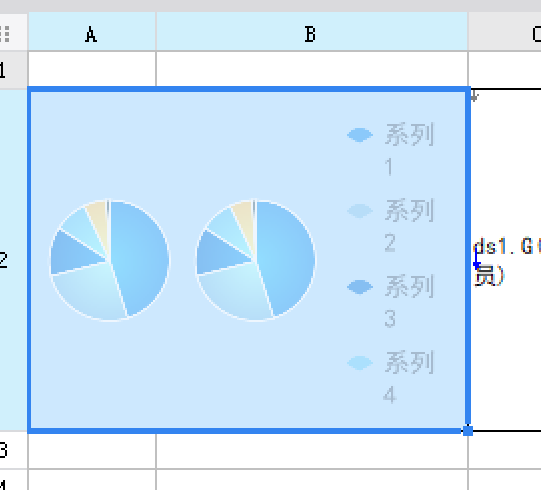This screenshot has width=541, height=490.
Task: Click the left pie chart
Action: tap(110, 261)
